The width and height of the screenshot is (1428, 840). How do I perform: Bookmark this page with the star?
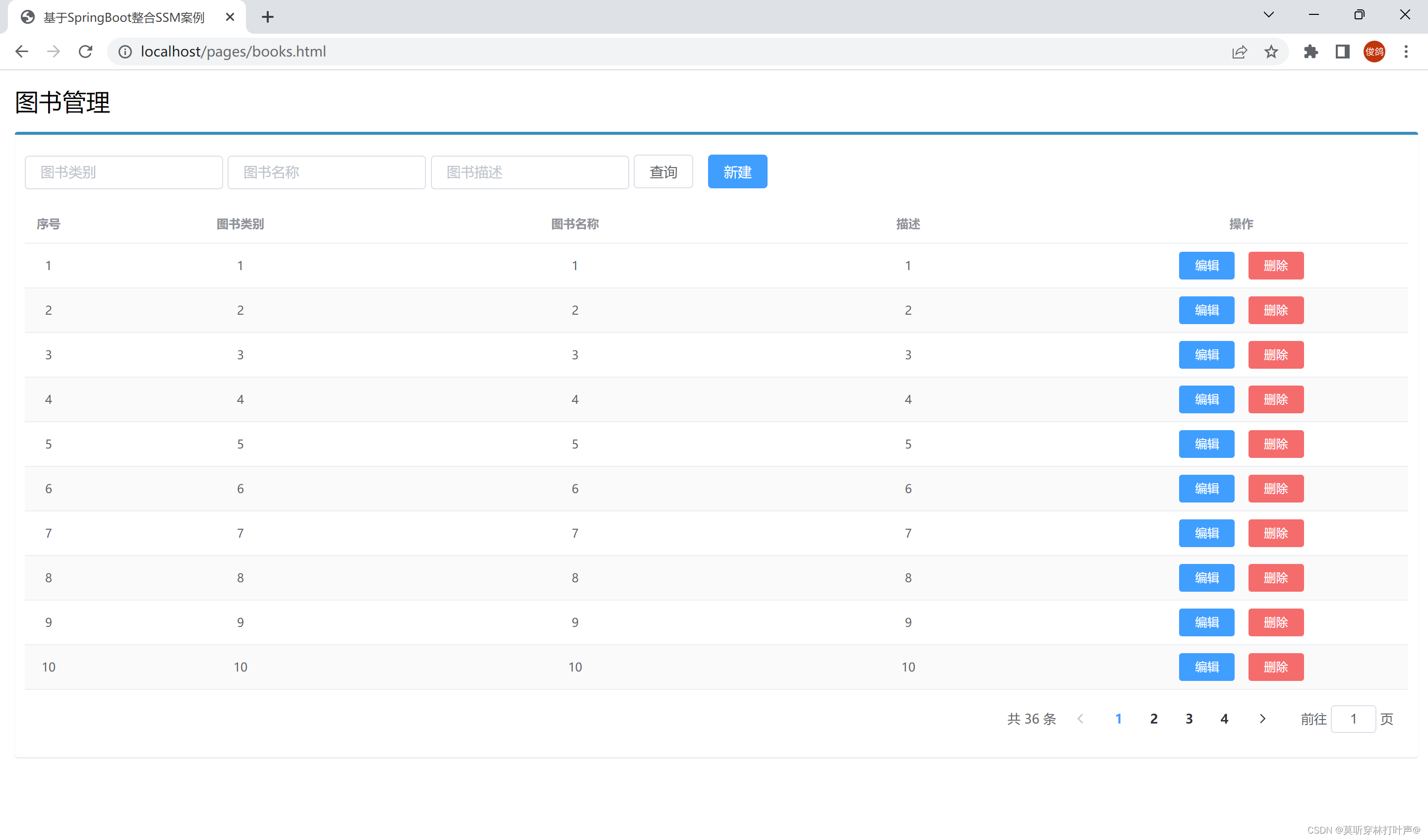click(x=1271, y=52)
